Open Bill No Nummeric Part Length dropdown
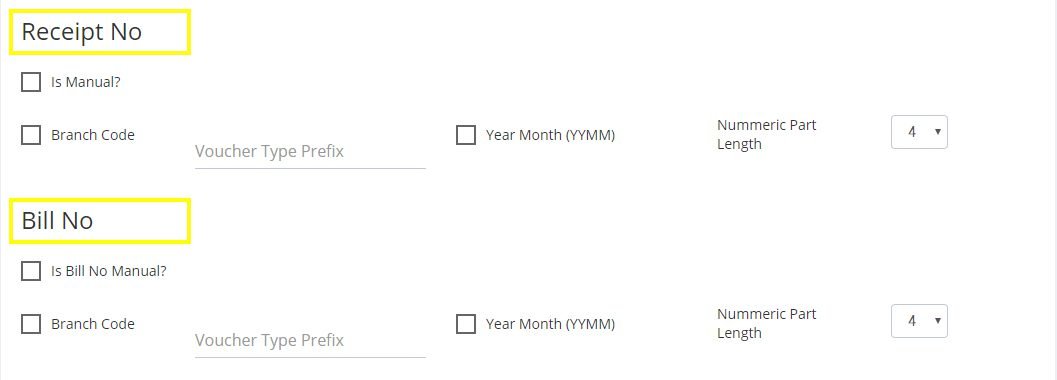 pyautogui.click(x=919, y=321)
